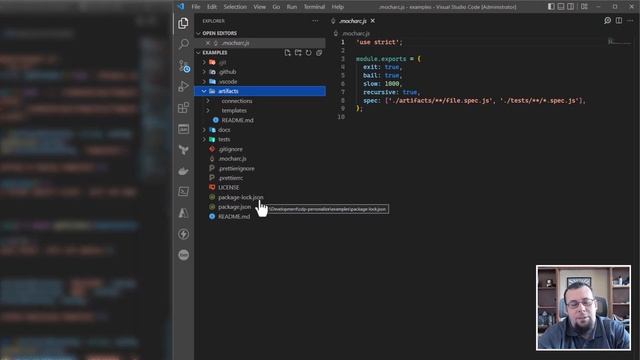Expand the .git folder chevron
The image size is (640, 360).
pyautogui.click(x=204, y=62)
